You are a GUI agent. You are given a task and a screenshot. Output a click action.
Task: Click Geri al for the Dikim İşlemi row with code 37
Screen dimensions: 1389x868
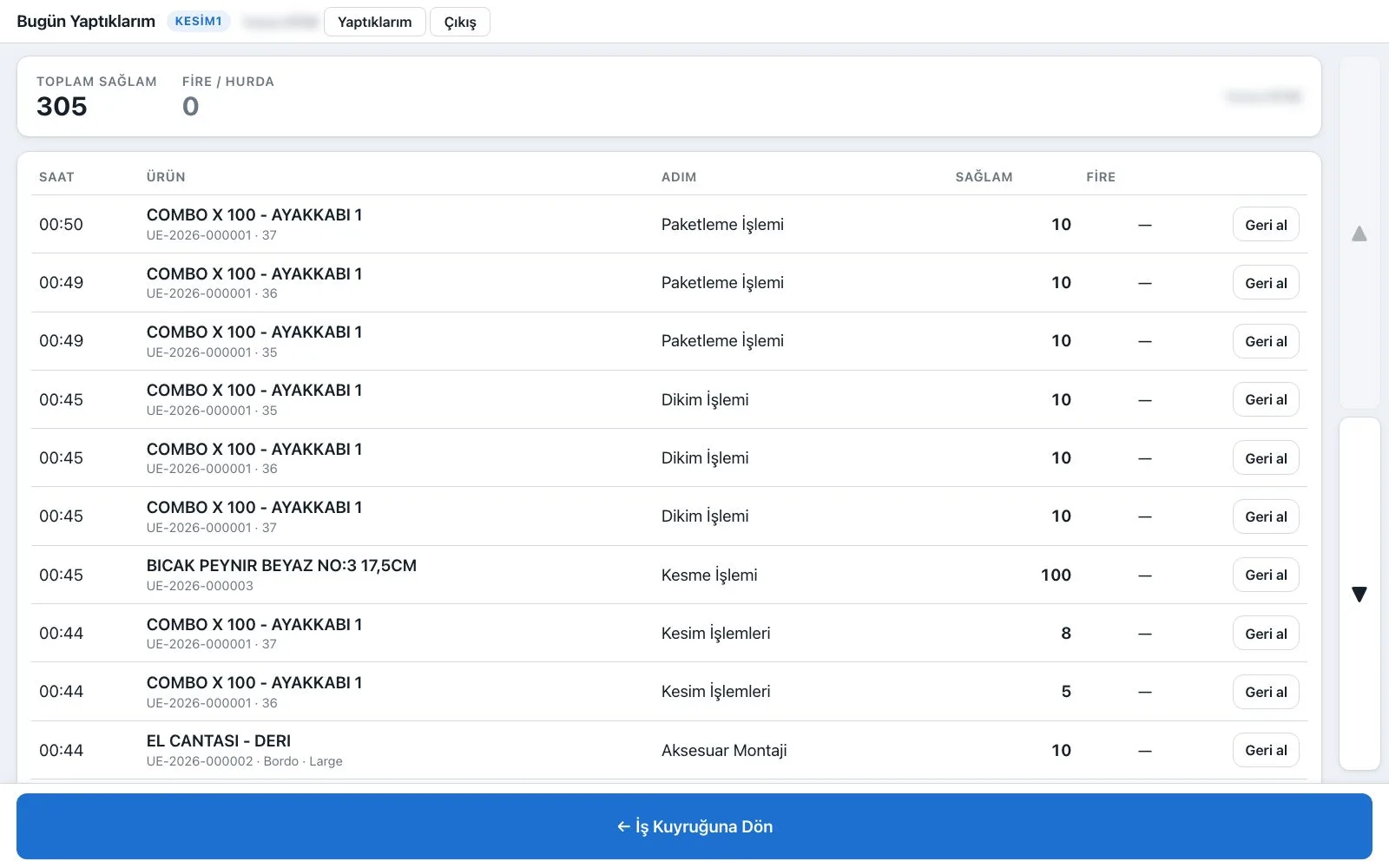(x=1266, y=516)
